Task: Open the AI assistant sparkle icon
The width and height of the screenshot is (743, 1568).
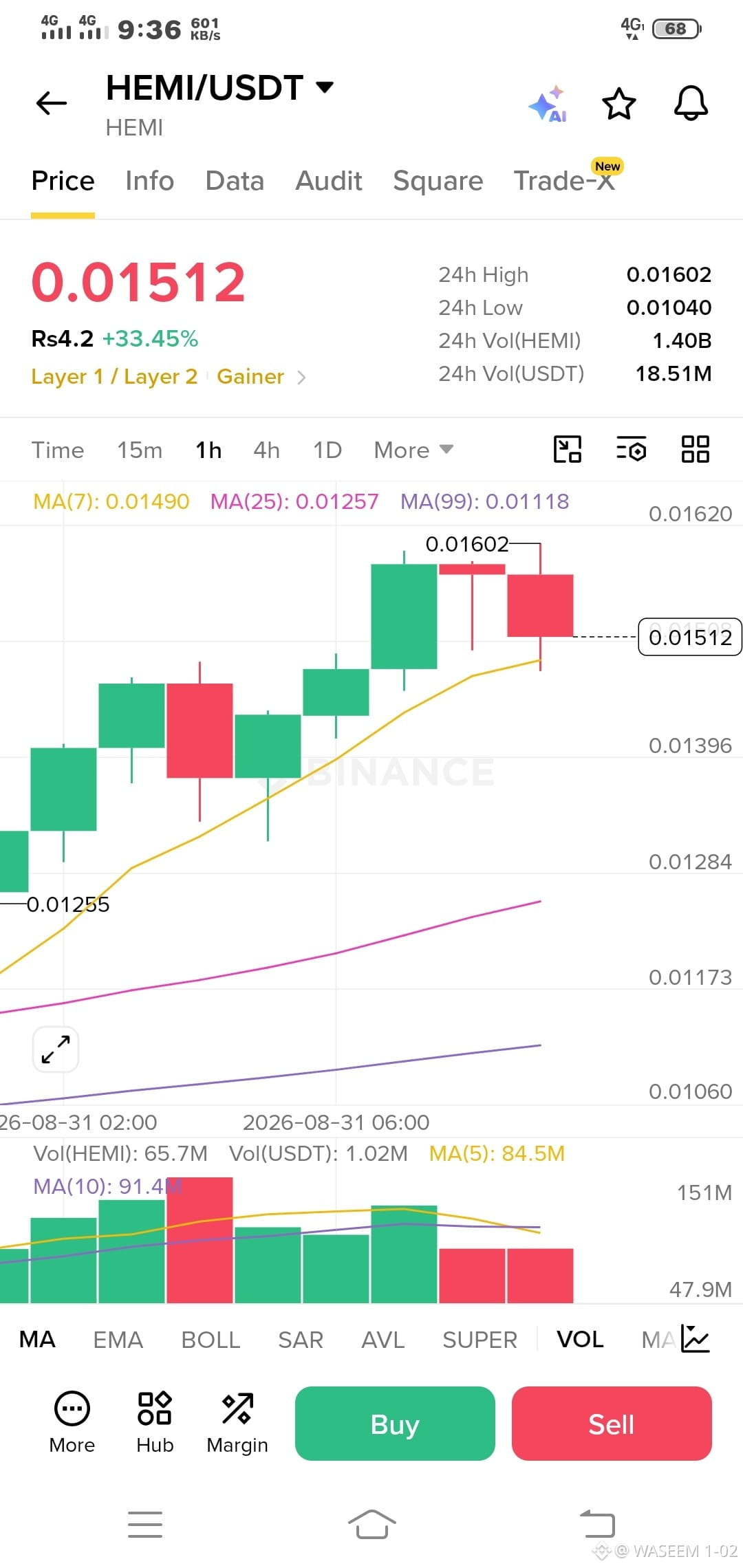Action: click(548, 105)
